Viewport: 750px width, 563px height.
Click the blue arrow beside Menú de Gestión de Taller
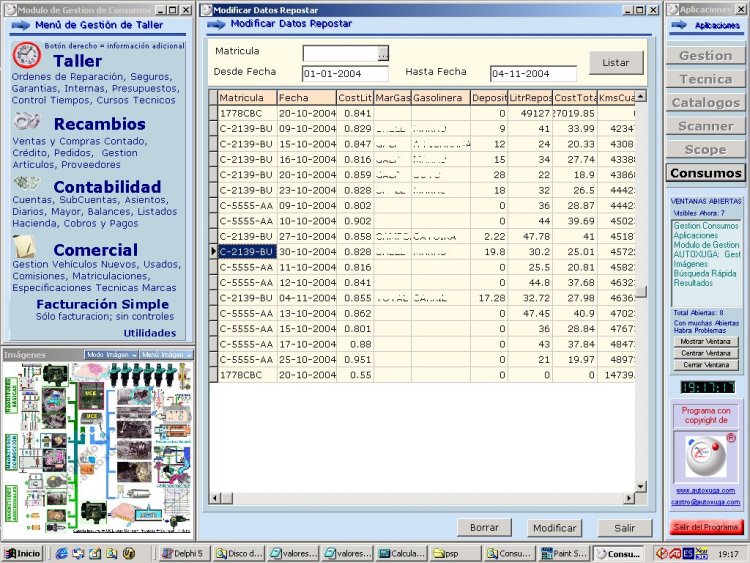(x=21, y=25)
